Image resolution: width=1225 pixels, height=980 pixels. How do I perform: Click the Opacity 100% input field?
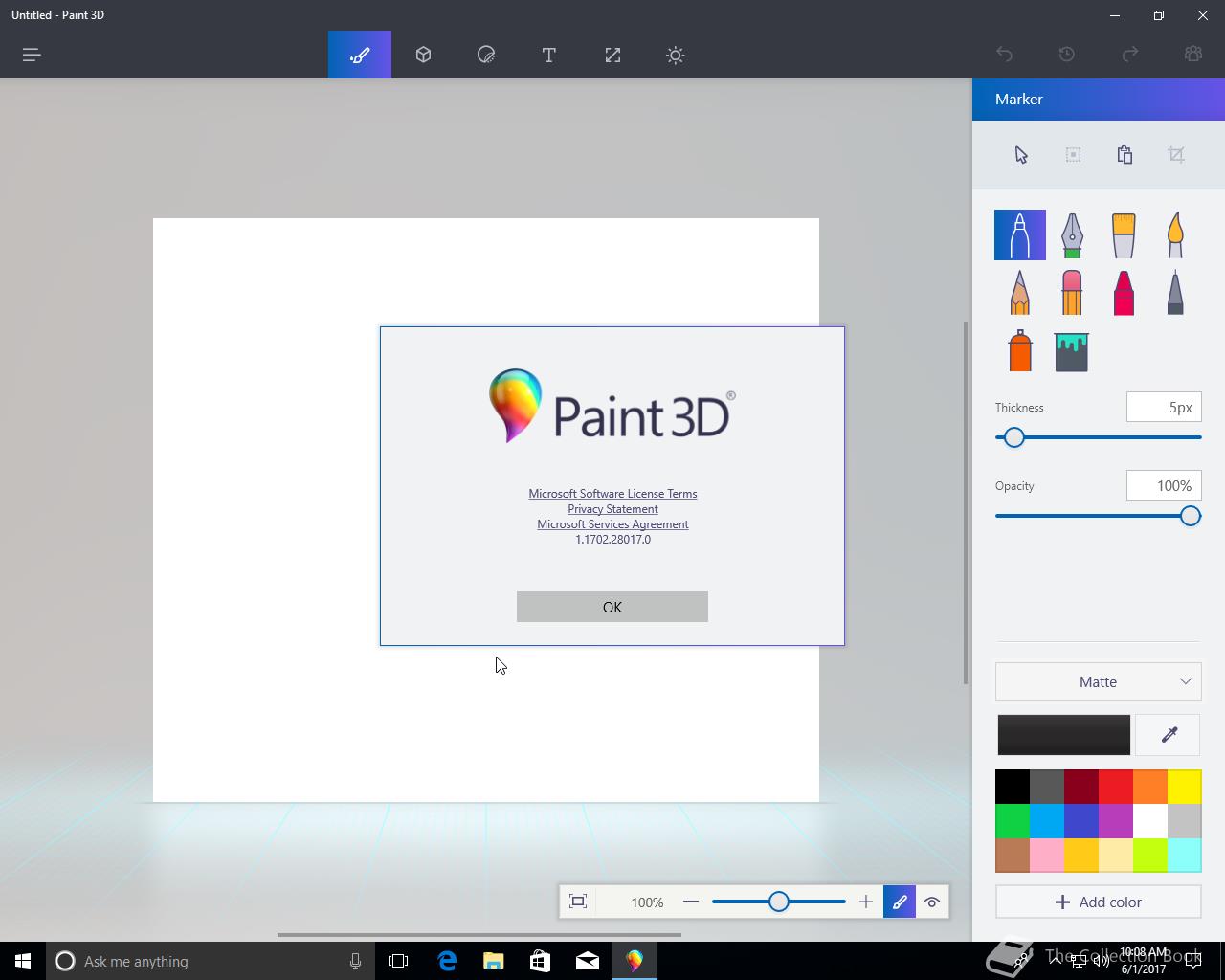click(x=1164, y=485)
